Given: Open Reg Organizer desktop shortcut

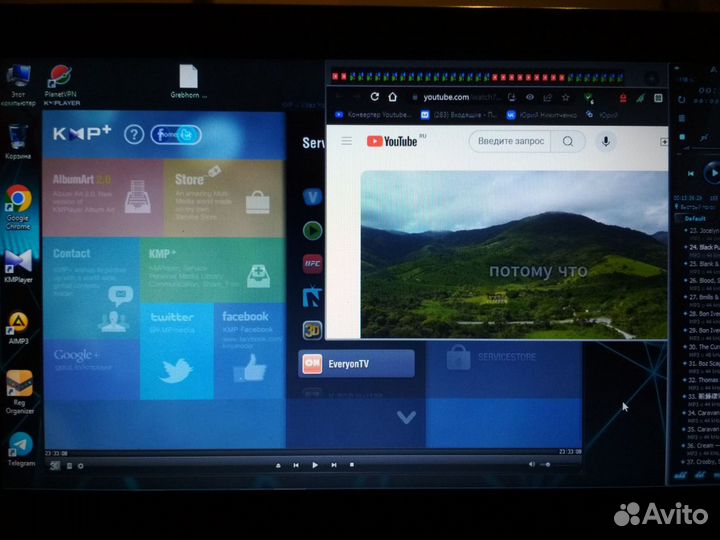Looking at the screenshot, I should [x=19, y=392].
